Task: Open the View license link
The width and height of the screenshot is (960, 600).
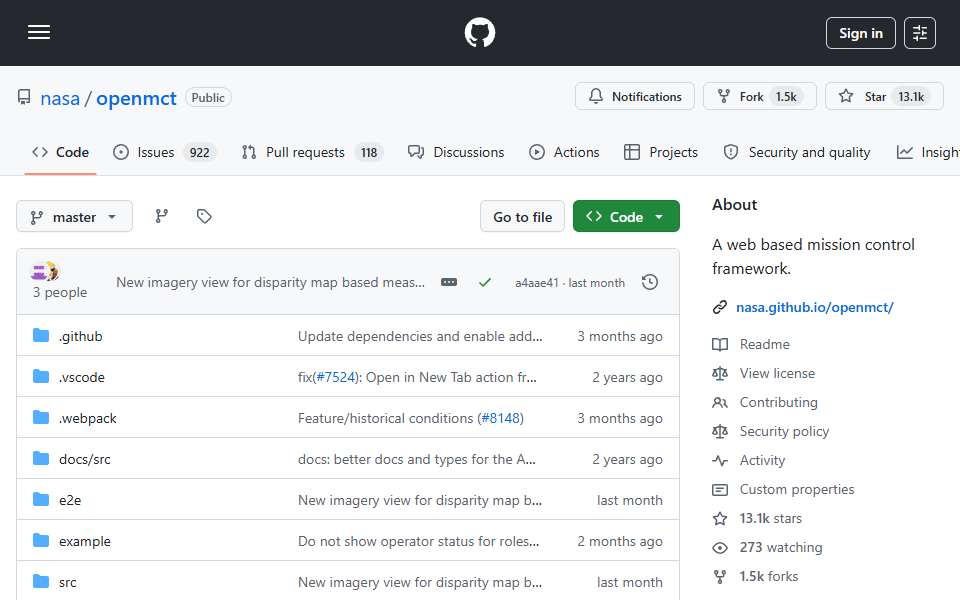Action: 777,373
